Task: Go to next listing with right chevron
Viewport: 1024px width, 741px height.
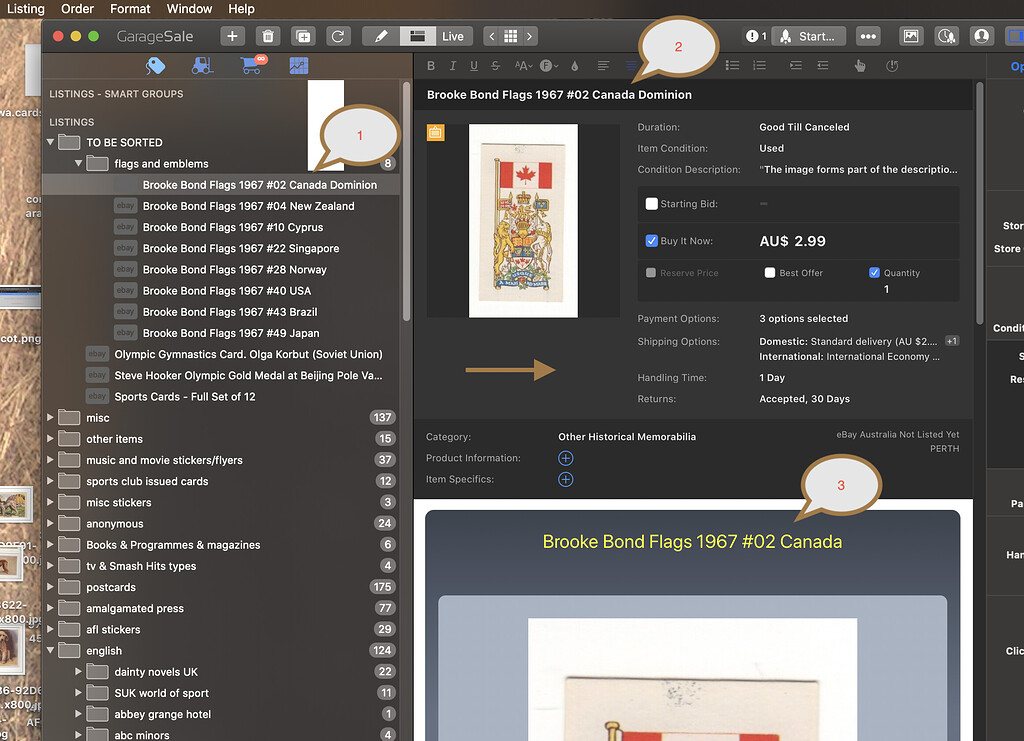Action: pos(530,36)
